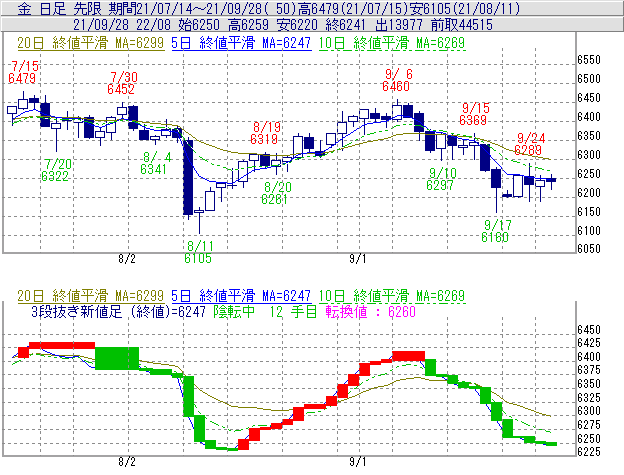
Task: Click the 10日 終値平滑 MA=6269 legend in upper chart
Action: click(x=392, y=43)
